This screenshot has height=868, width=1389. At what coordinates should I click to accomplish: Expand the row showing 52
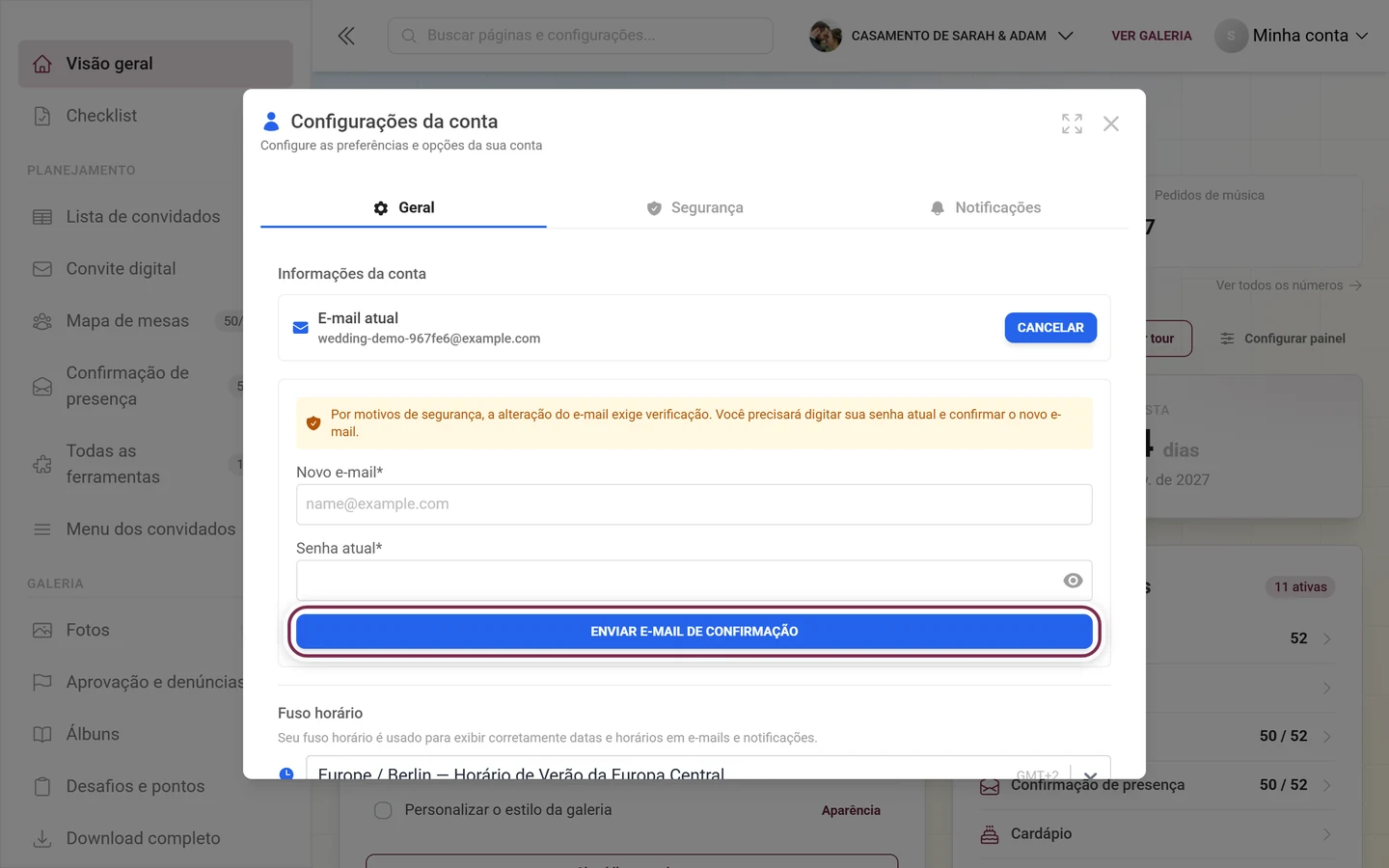tap(1326, 639)
